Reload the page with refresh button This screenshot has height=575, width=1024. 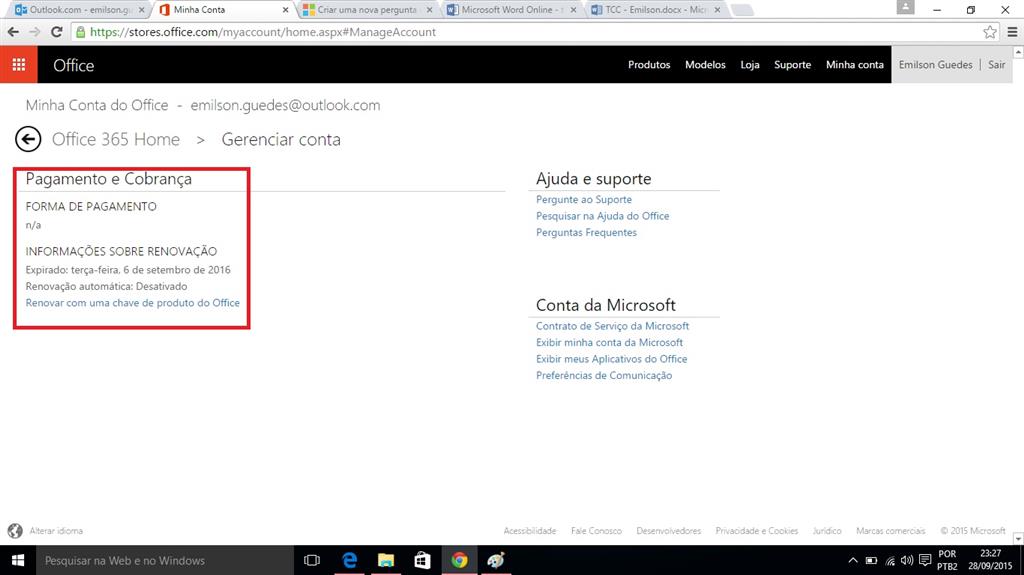click(57, 31)
